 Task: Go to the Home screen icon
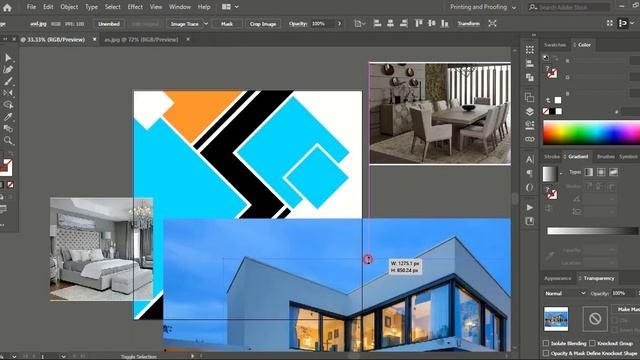coord(7,7)
